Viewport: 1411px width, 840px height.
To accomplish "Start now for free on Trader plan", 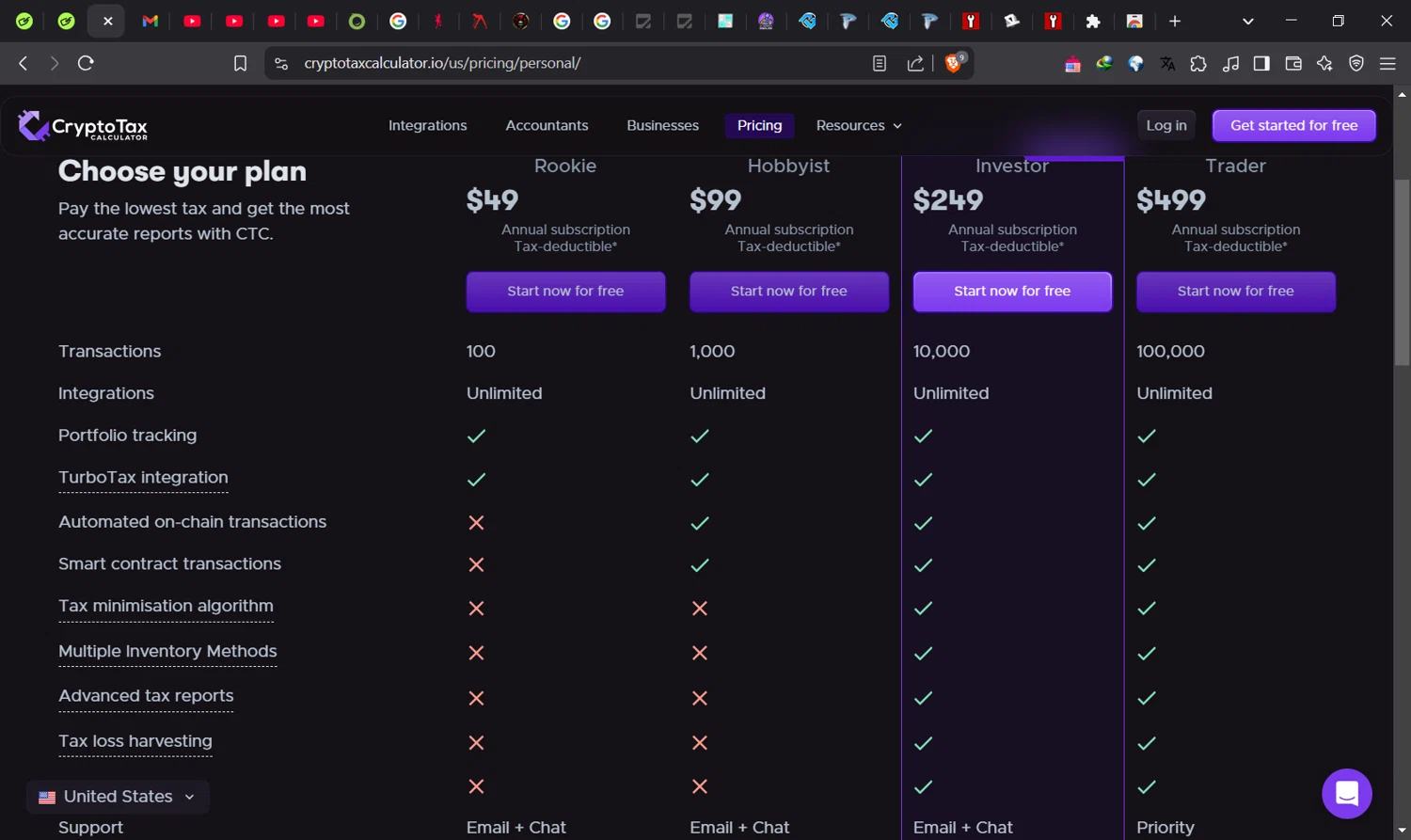I will 1235,292.
